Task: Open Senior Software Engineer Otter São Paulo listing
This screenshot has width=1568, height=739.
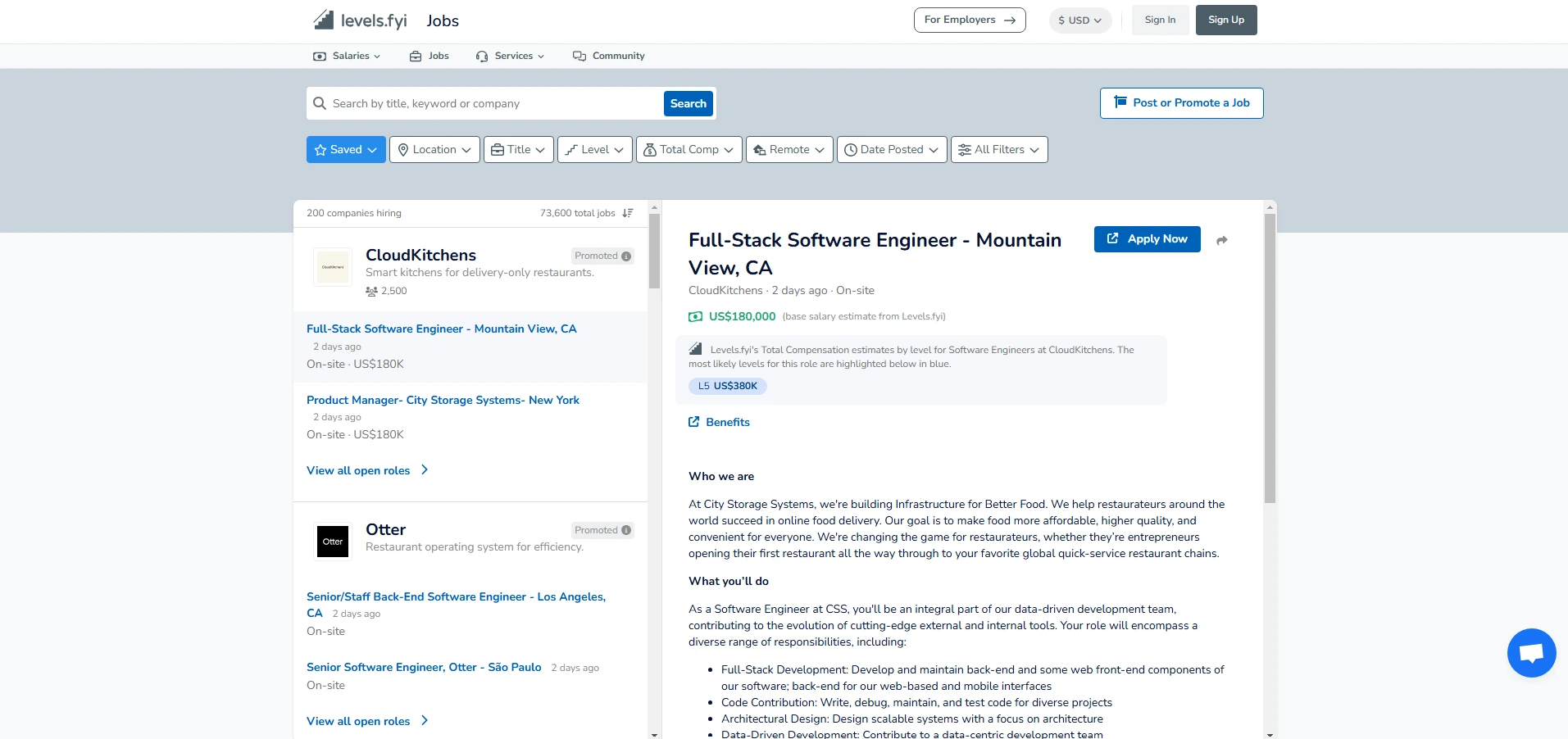Action: click(424, 667)
